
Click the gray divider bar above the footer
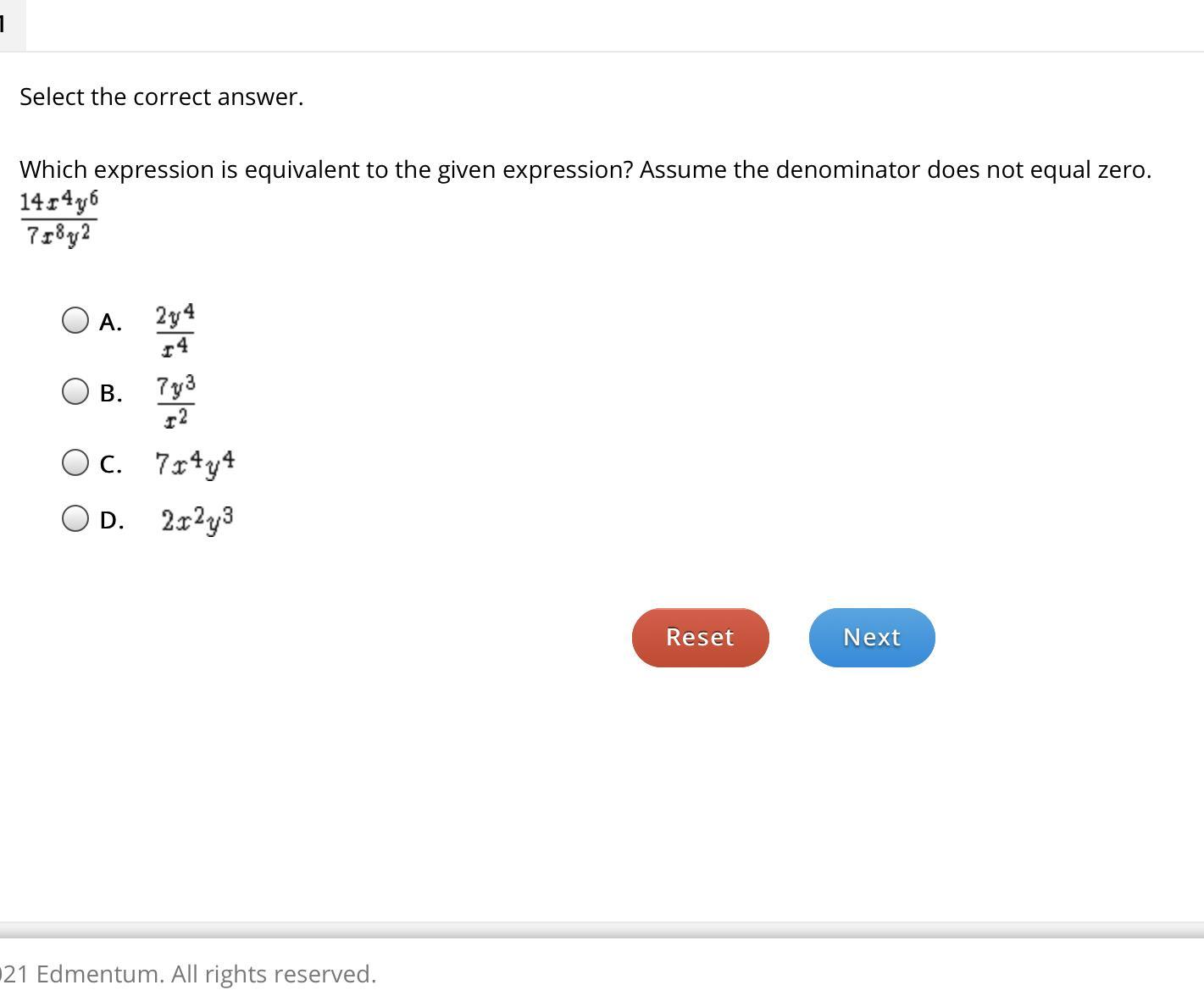click(x=602, y=930)
